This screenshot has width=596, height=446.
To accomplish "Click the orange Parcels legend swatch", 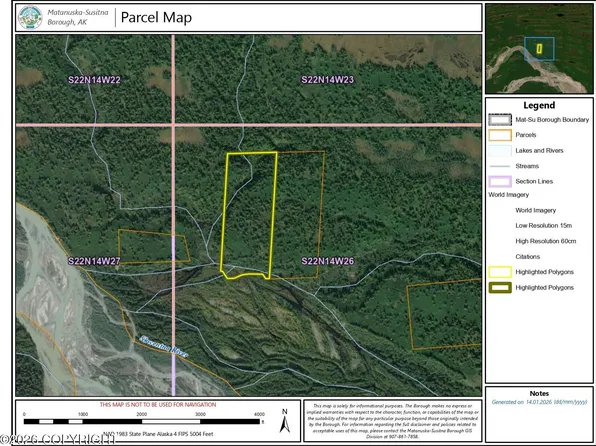I will tap(500, 135).
